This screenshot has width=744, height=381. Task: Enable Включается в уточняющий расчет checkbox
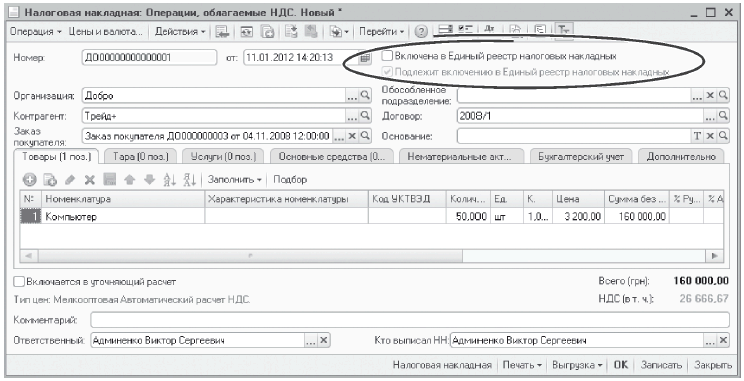click(19, 282)
